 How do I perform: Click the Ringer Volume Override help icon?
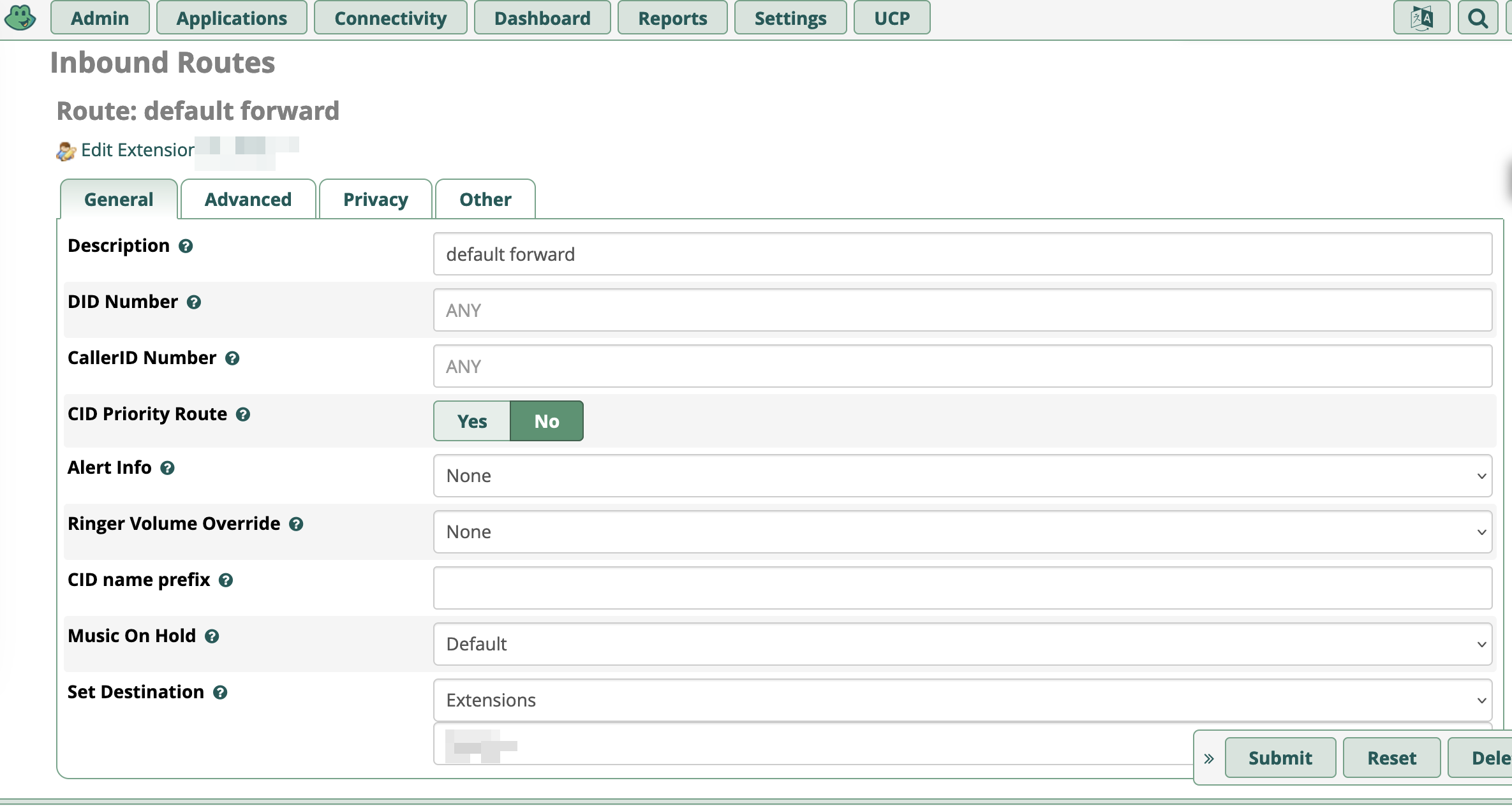tap(296, 525)
